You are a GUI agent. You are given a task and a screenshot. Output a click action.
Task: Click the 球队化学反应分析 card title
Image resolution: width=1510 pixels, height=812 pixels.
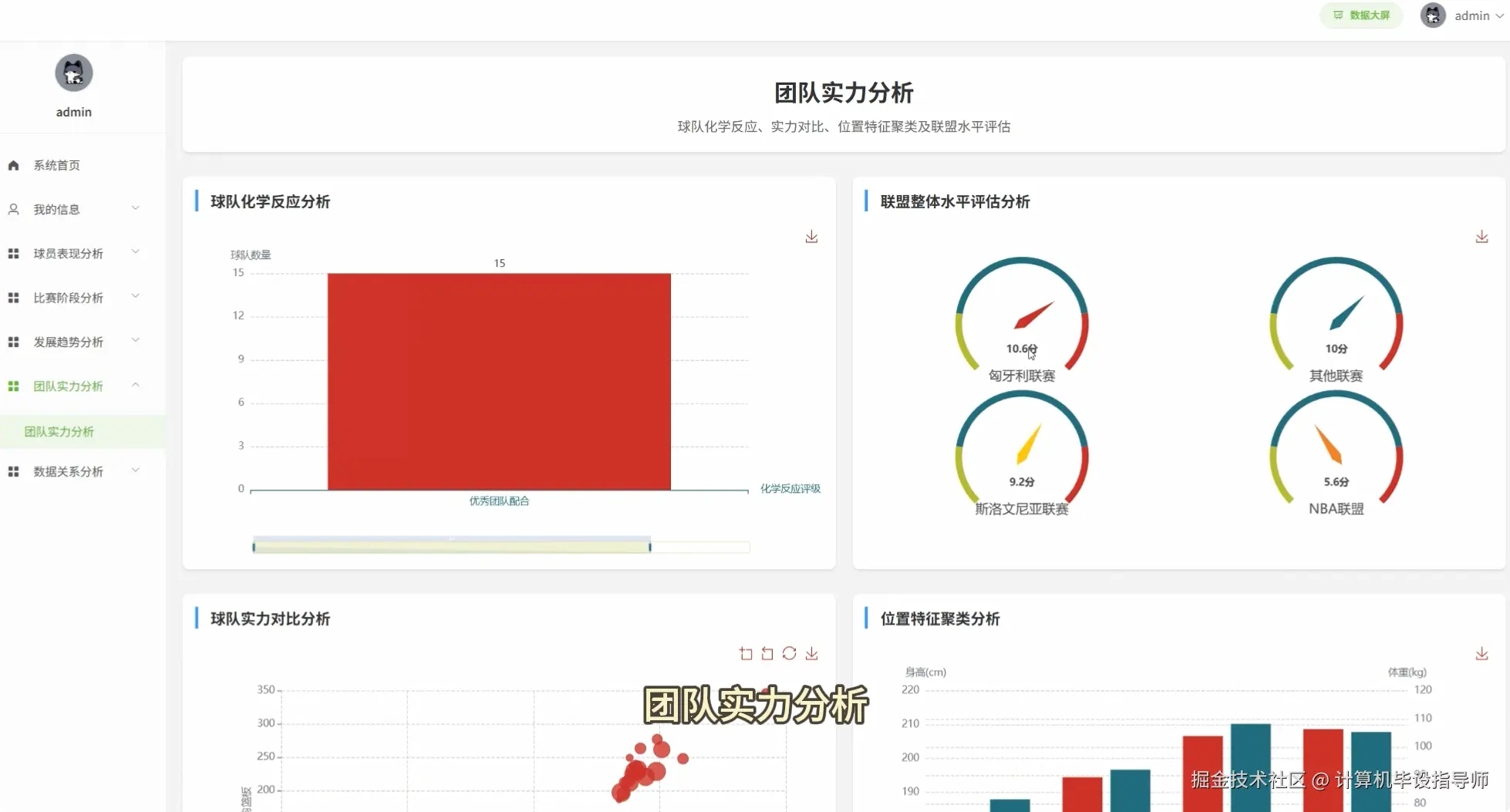click(x=270, y=201)
